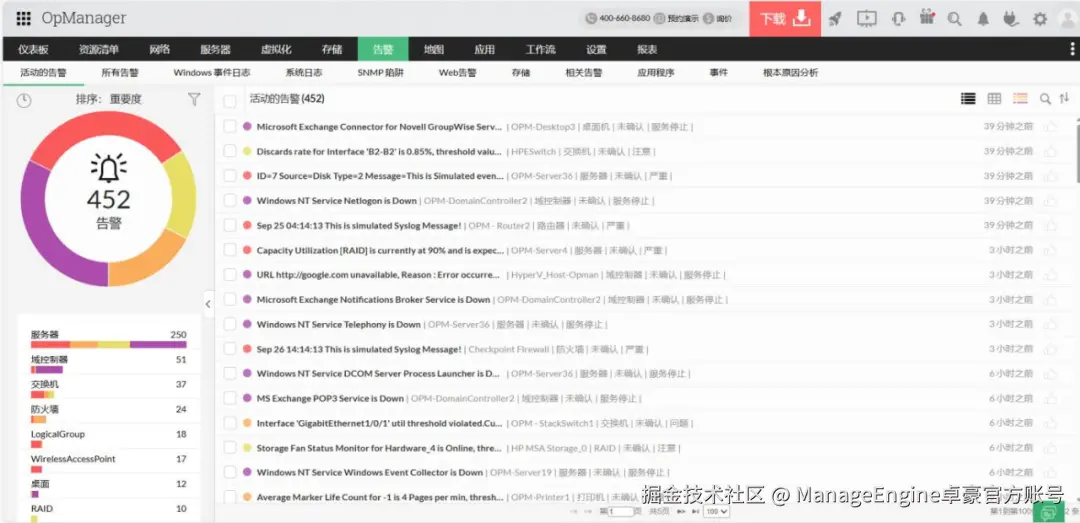This screenshot has height=523, width=1080.
Task: Open the apps grid menu beside OpManager
Action: [23, 19]
